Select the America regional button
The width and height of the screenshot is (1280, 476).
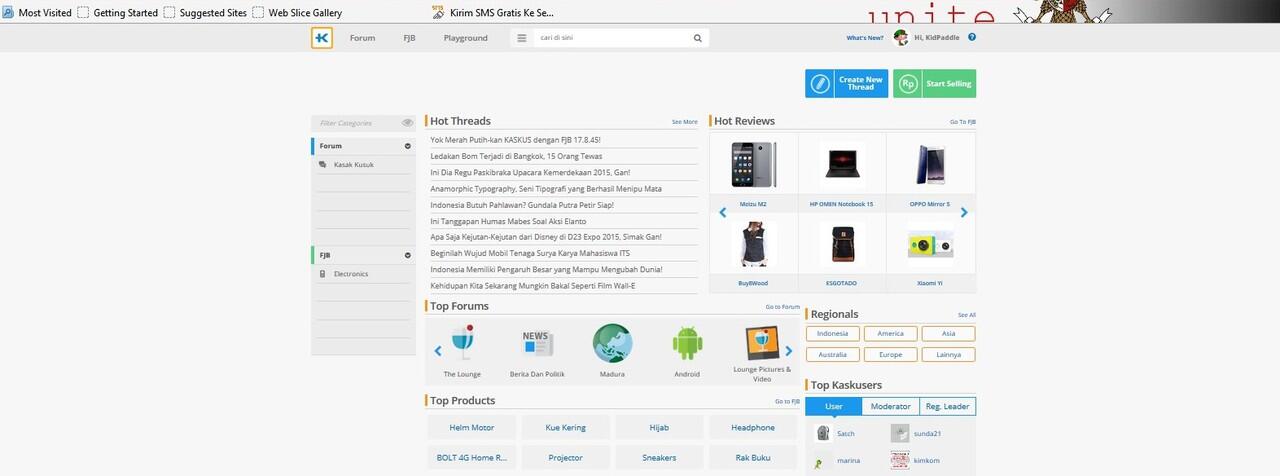click(890, 334)
